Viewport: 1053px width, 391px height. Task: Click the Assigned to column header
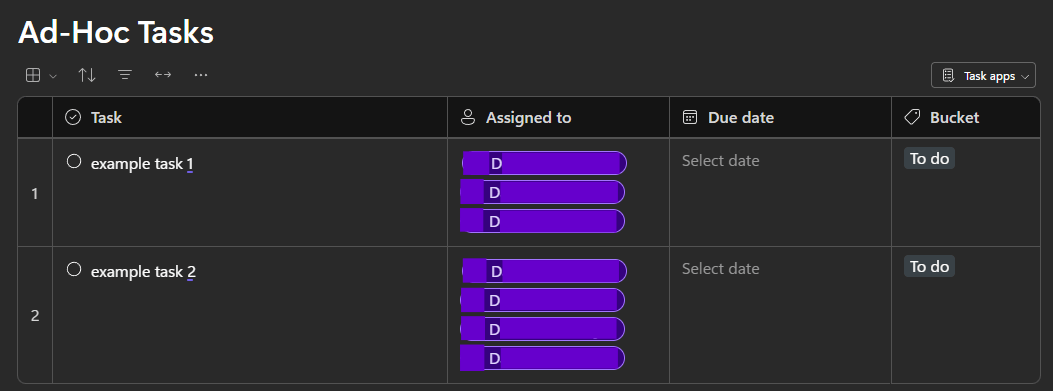(x=559, y=118)
